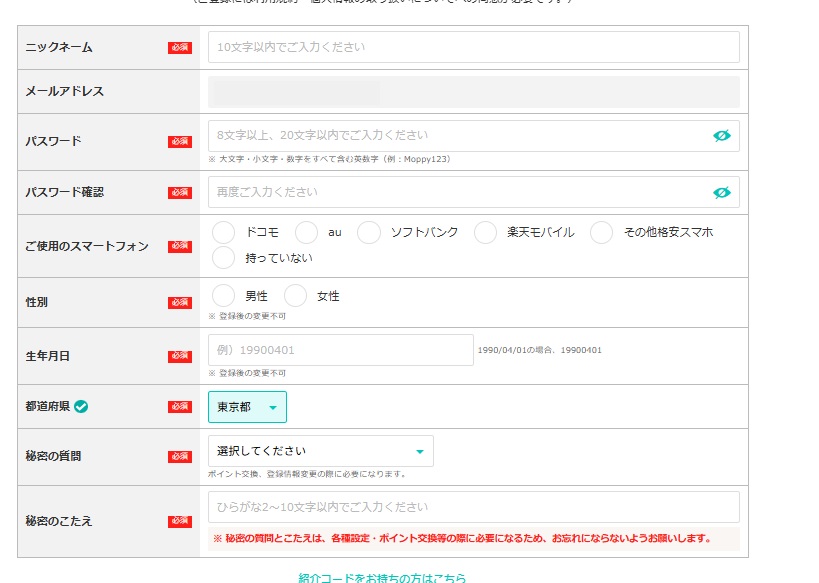Focus the パスワード input field
819x583 pixels.
coord(458,136)
